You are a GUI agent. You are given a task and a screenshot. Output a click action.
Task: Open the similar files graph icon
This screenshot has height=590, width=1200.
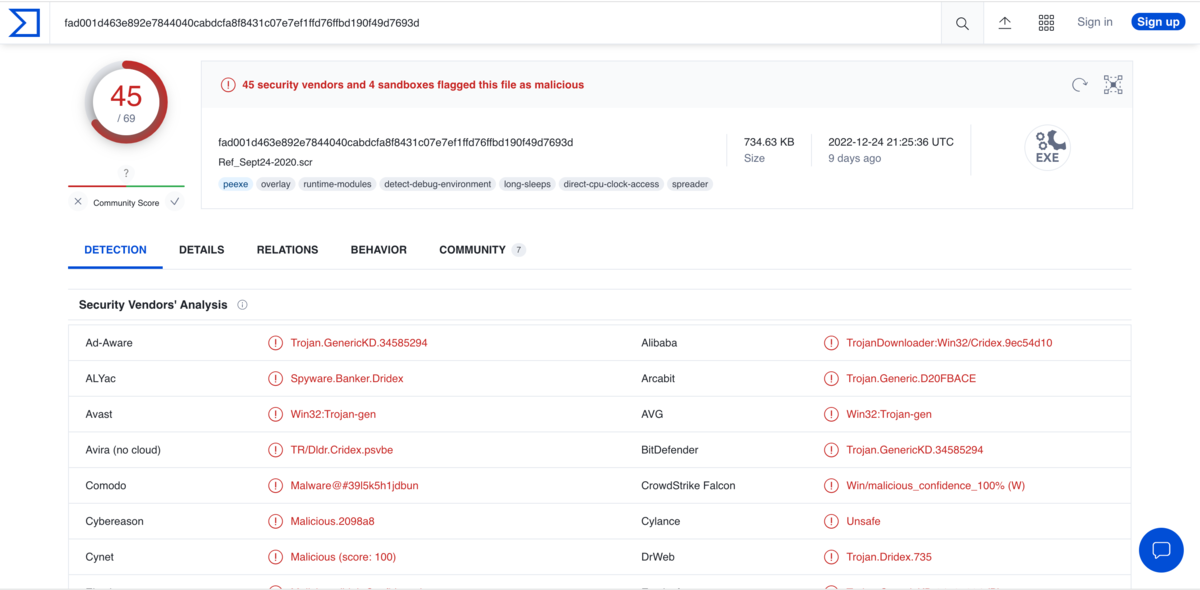point(1113,85)
